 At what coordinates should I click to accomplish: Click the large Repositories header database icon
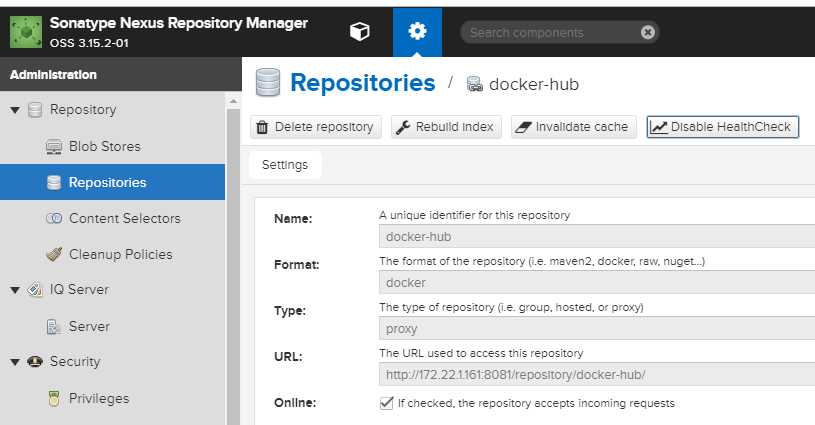[268, 83]
